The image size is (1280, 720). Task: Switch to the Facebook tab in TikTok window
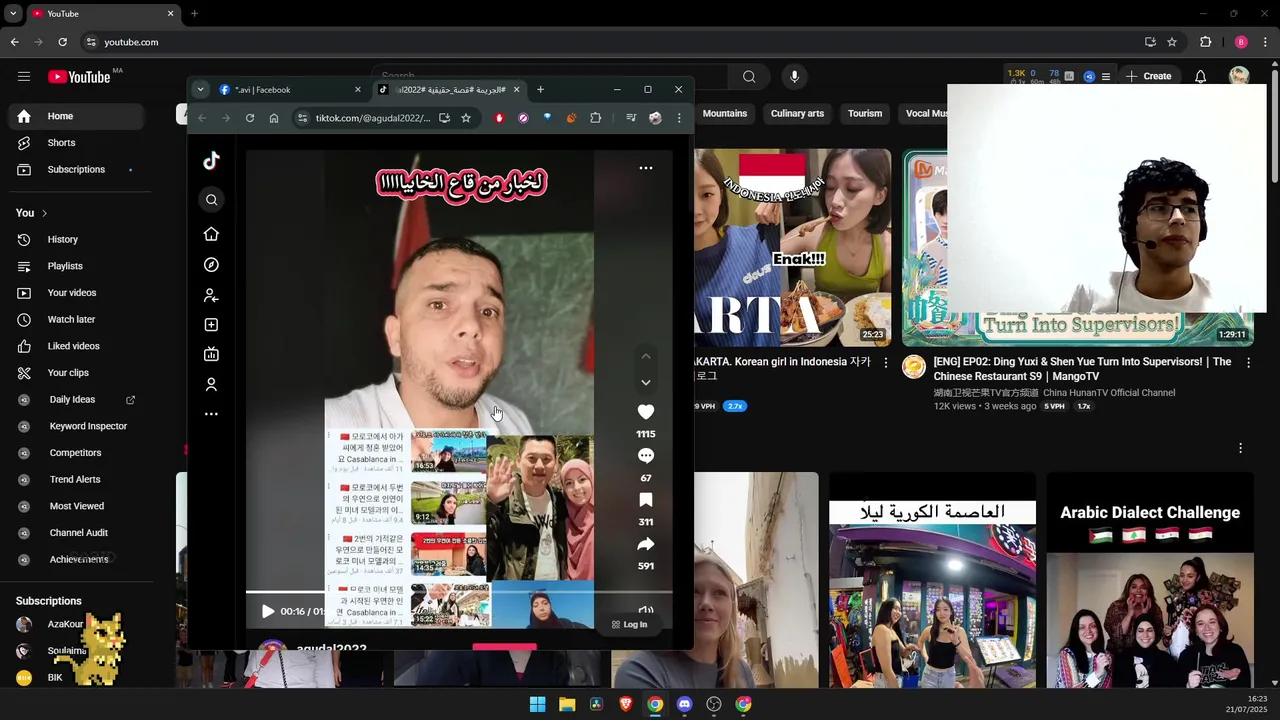288,90
